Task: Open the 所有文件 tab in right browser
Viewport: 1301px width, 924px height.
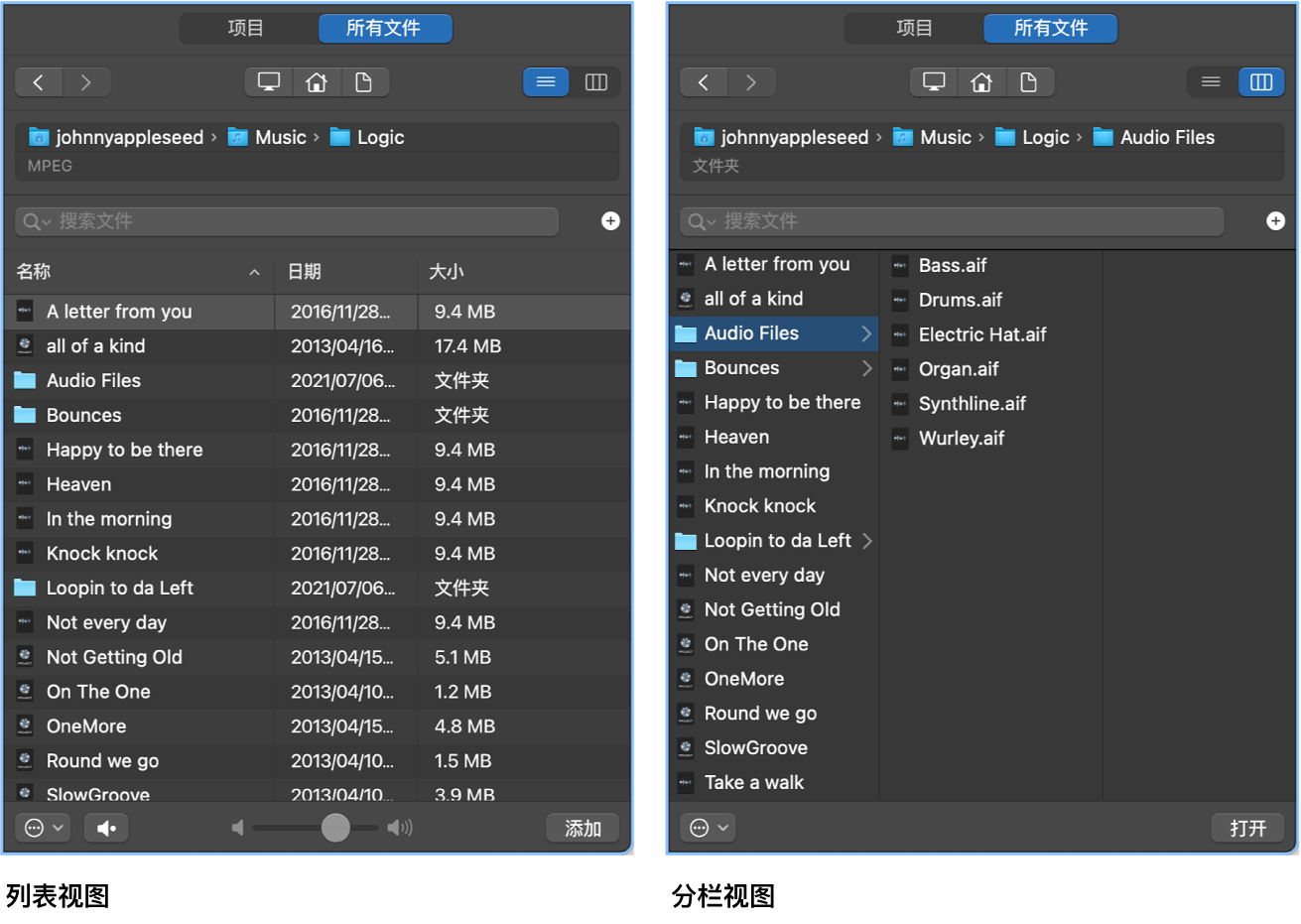Action: 1050,29
